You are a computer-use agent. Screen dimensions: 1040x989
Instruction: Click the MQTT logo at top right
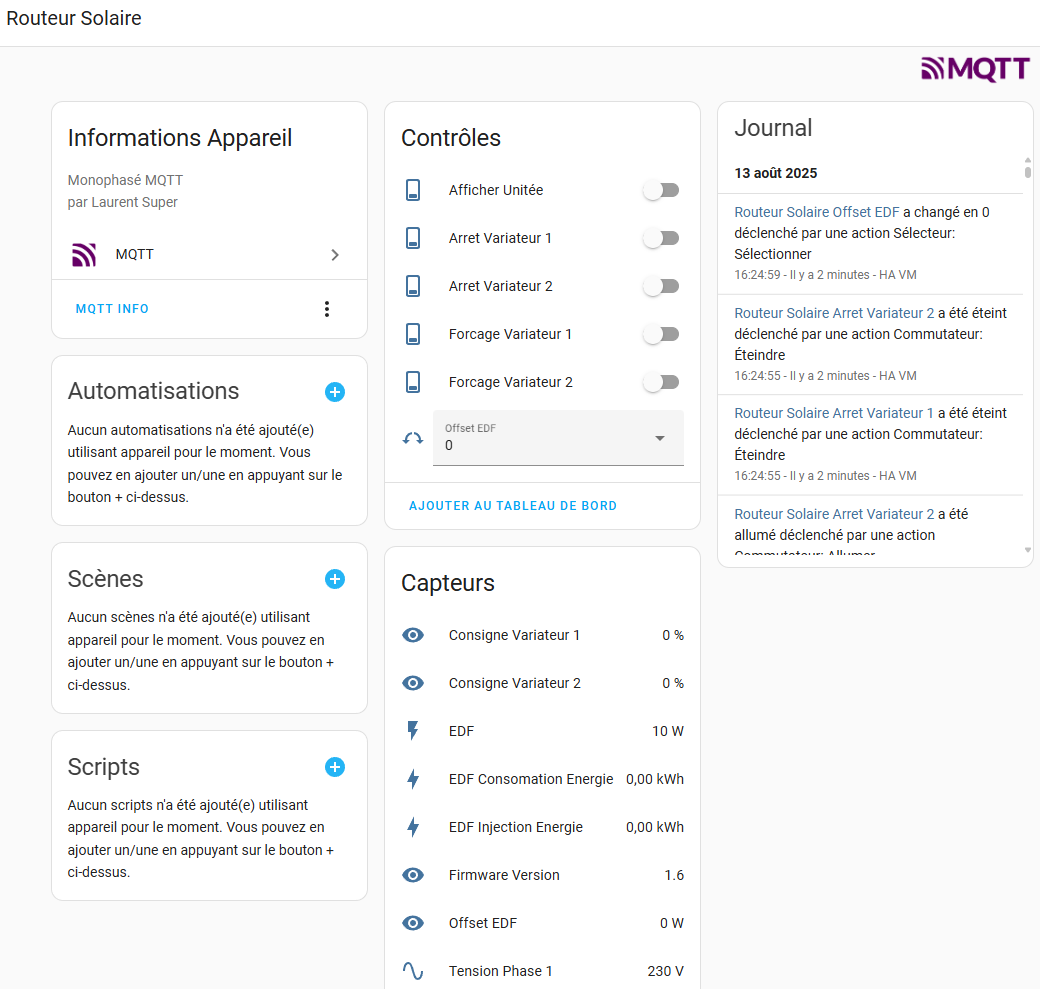(975, 69)
